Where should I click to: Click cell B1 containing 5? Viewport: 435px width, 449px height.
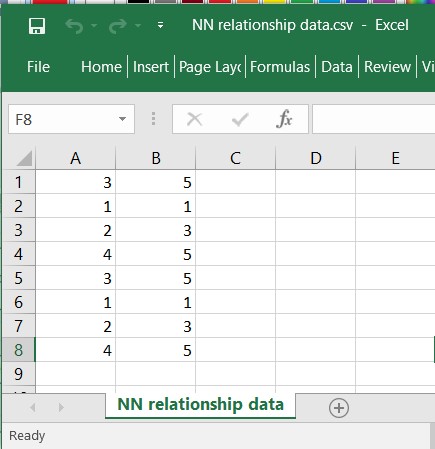tap(156, 182)
